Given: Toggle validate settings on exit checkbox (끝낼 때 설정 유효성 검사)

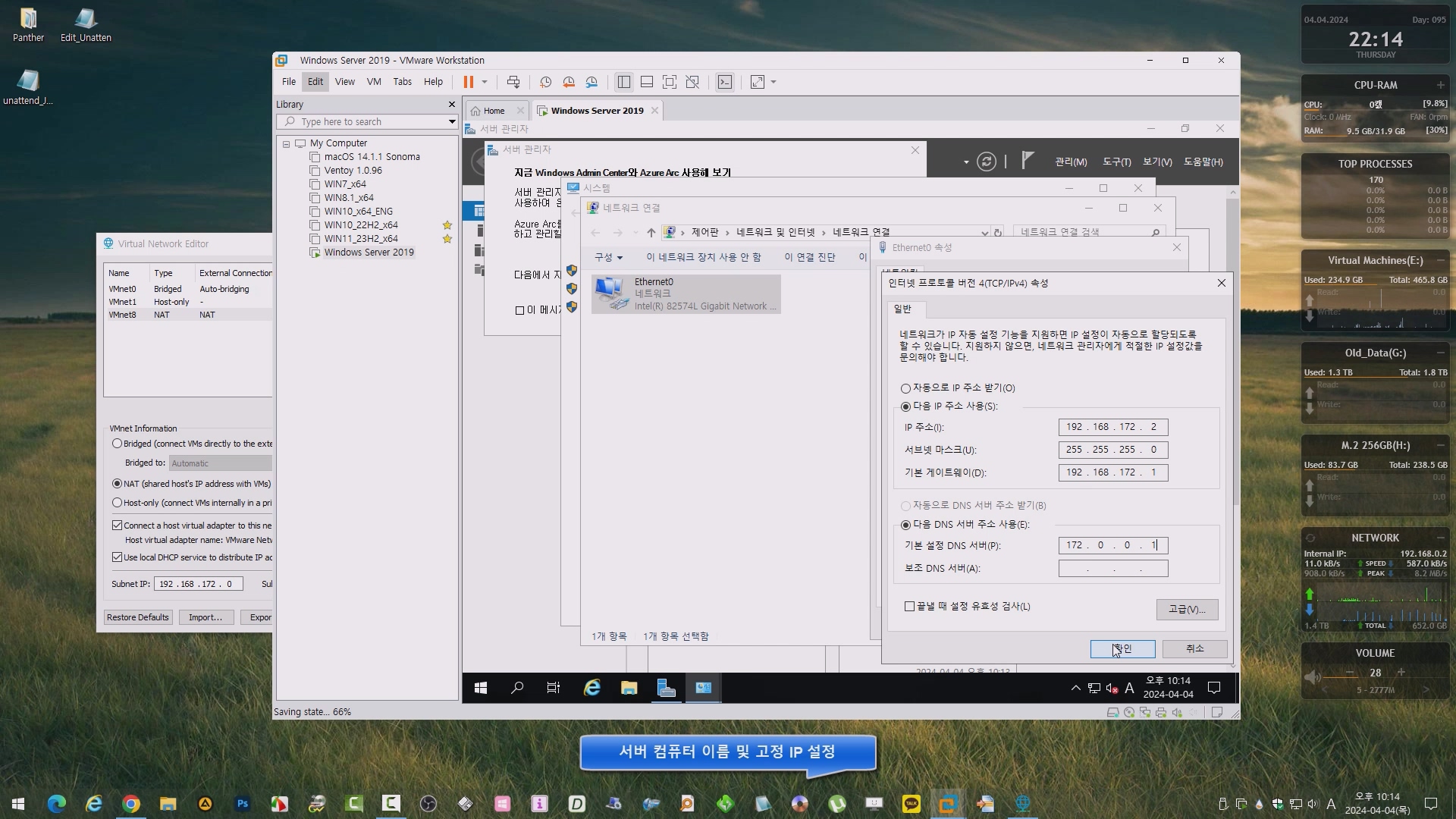Looking at the screenshot, I should [x=909, y=607].
